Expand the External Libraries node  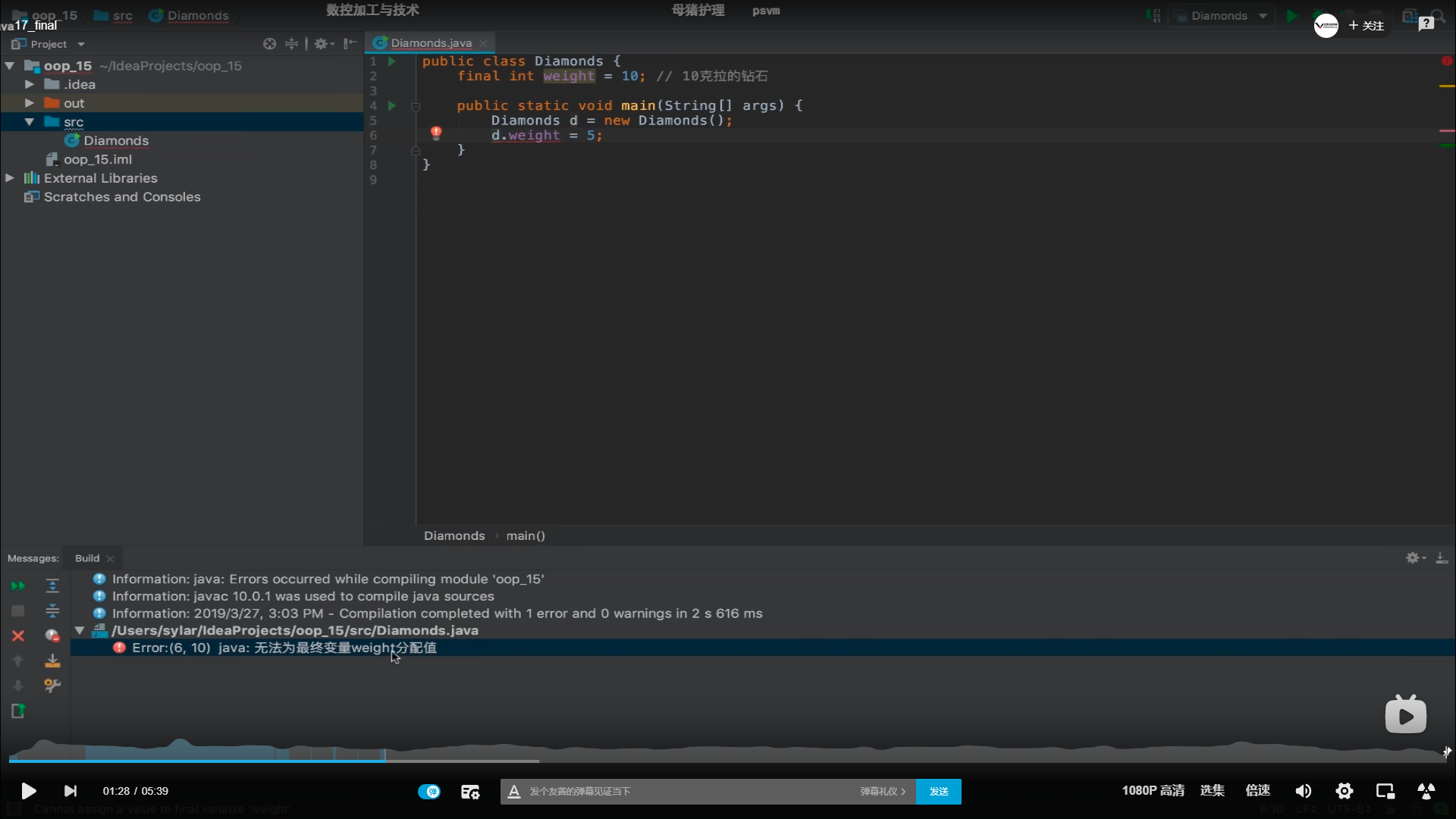[10, 178]
